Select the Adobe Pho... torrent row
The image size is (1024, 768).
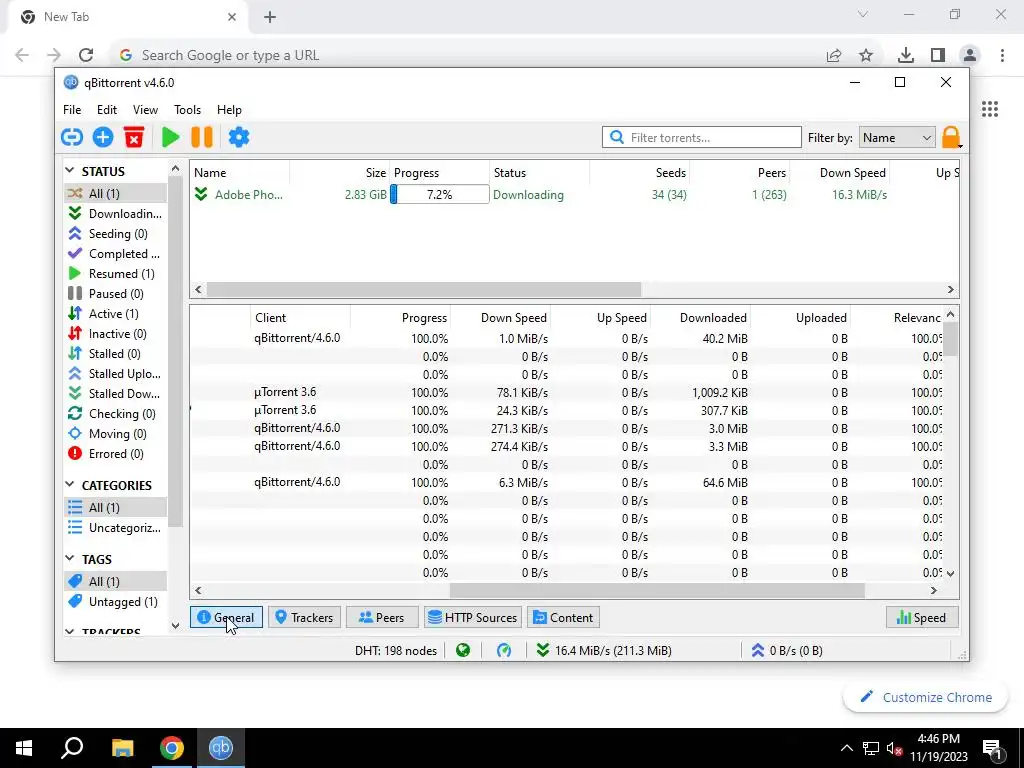[575, 195]
